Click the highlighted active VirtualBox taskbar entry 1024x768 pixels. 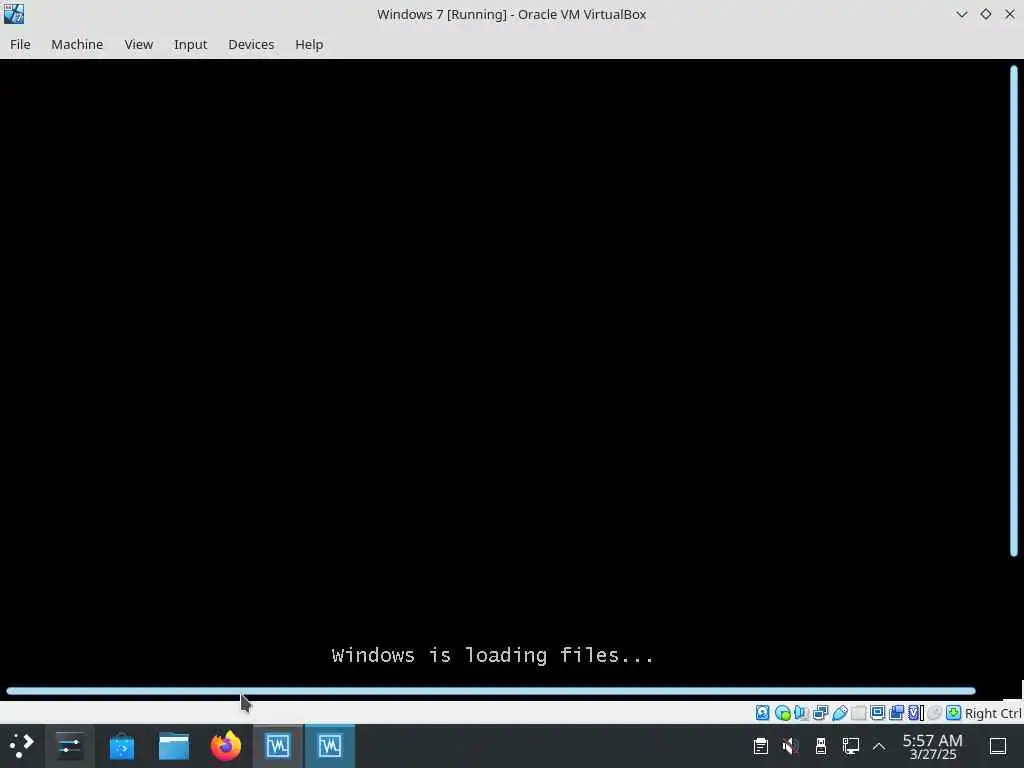point(330,746)
